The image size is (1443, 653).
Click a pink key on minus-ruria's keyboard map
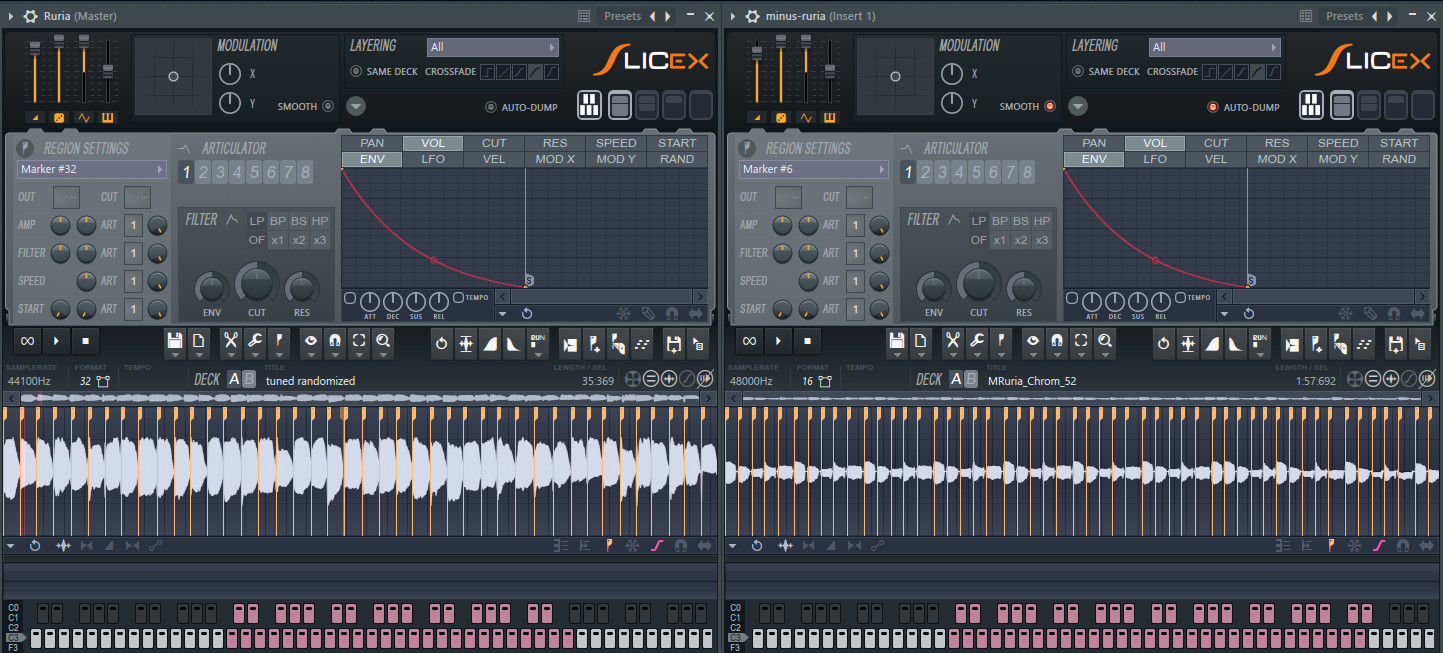point(960,614)
